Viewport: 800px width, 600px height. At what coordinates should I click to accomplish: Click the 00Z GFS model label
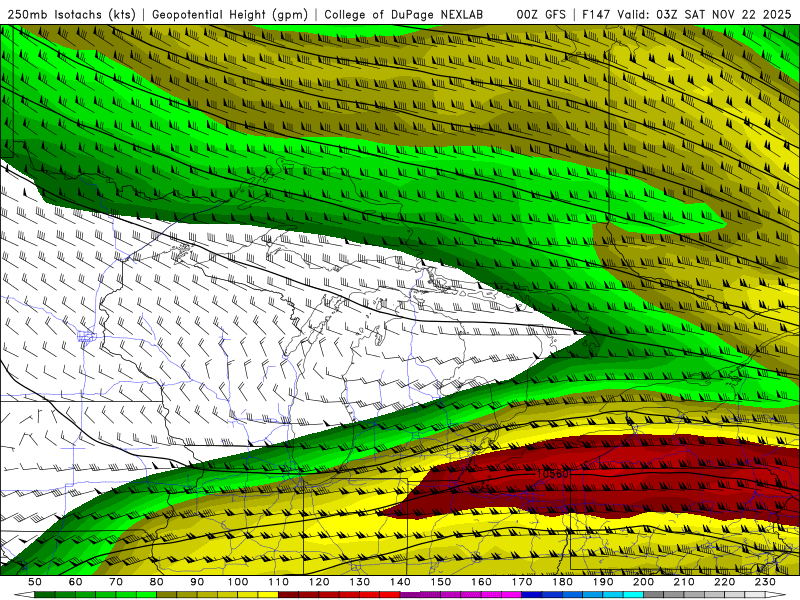[x=542, y=14]
